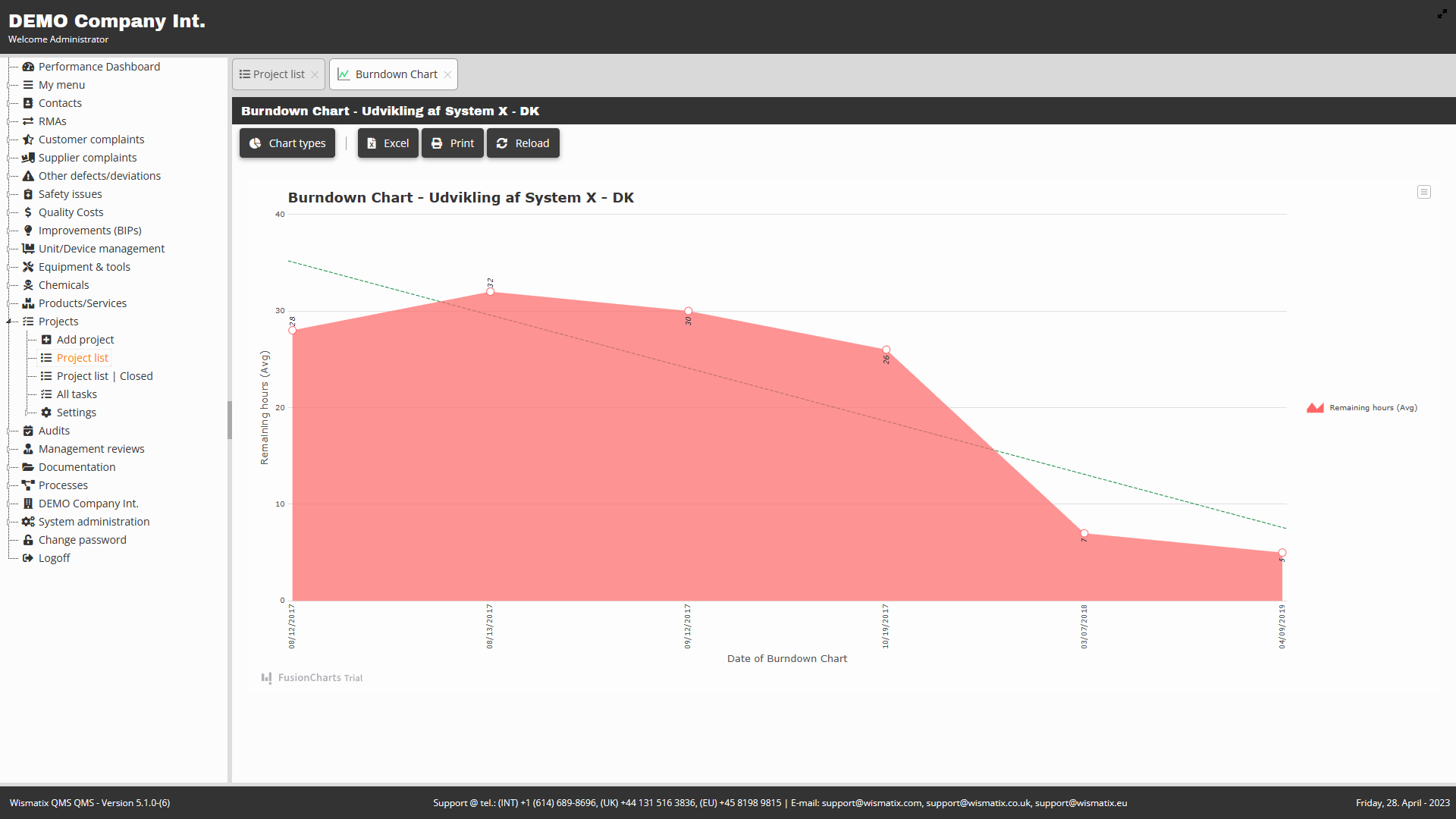Click the Quality Costs dollar icon

(28, 212)
